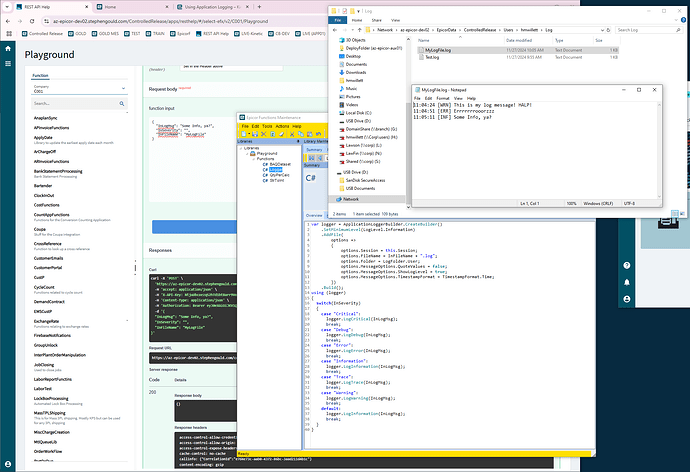Collapse the Functions tree node expander
This screenshot has width=690, height=472.
pyautogui.click(x=253, y=159)
